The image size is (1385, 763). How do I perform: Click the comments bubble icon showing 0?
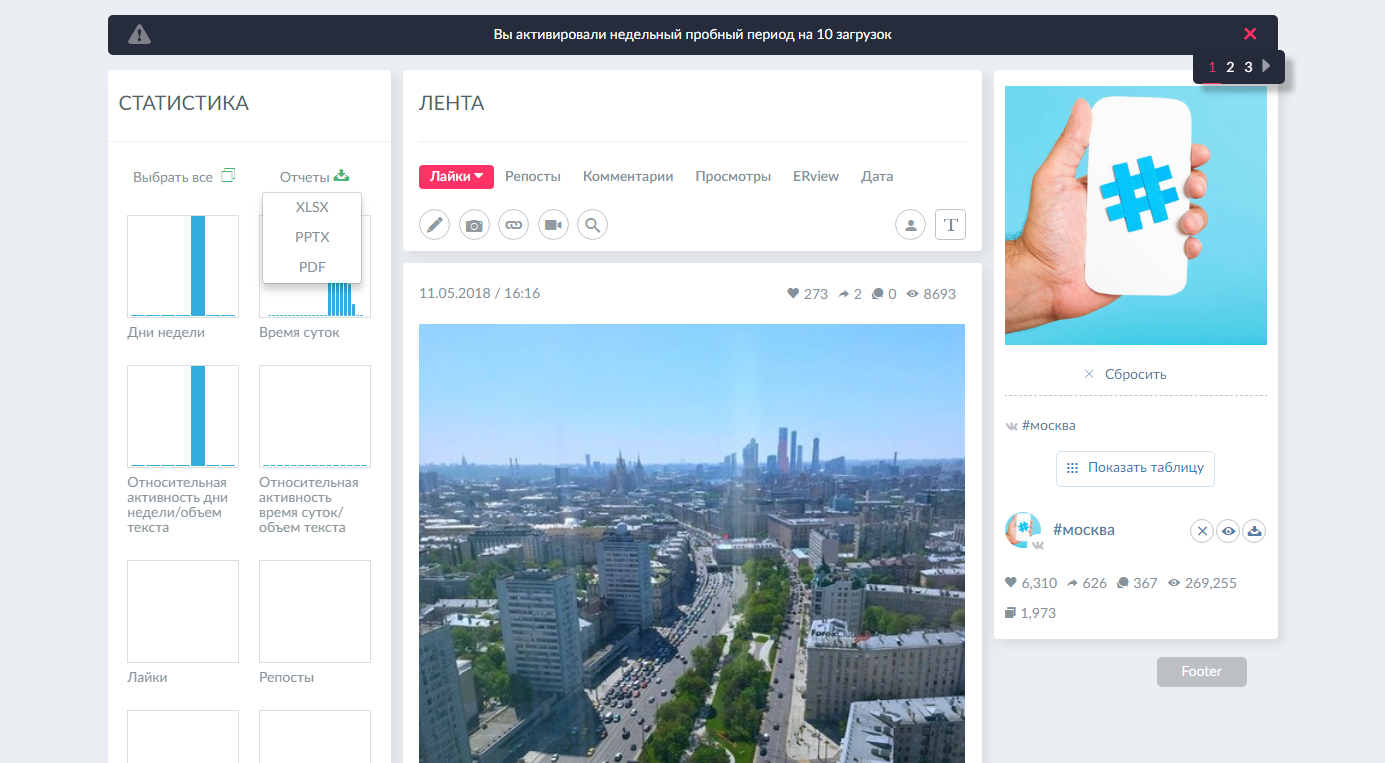[x=878, y=294]
